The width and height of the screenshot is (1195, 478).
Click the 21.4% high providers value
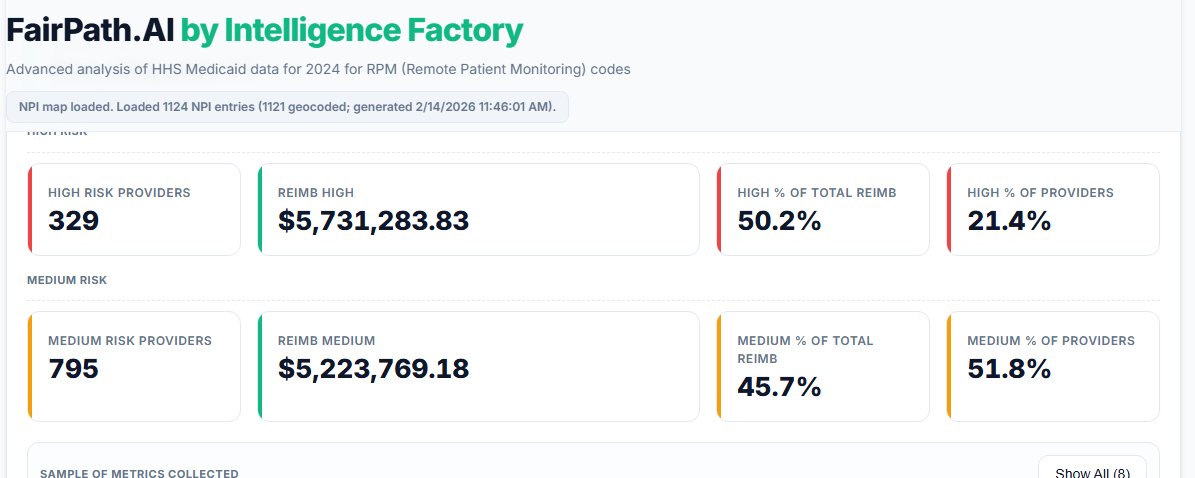pos(1009,221)
